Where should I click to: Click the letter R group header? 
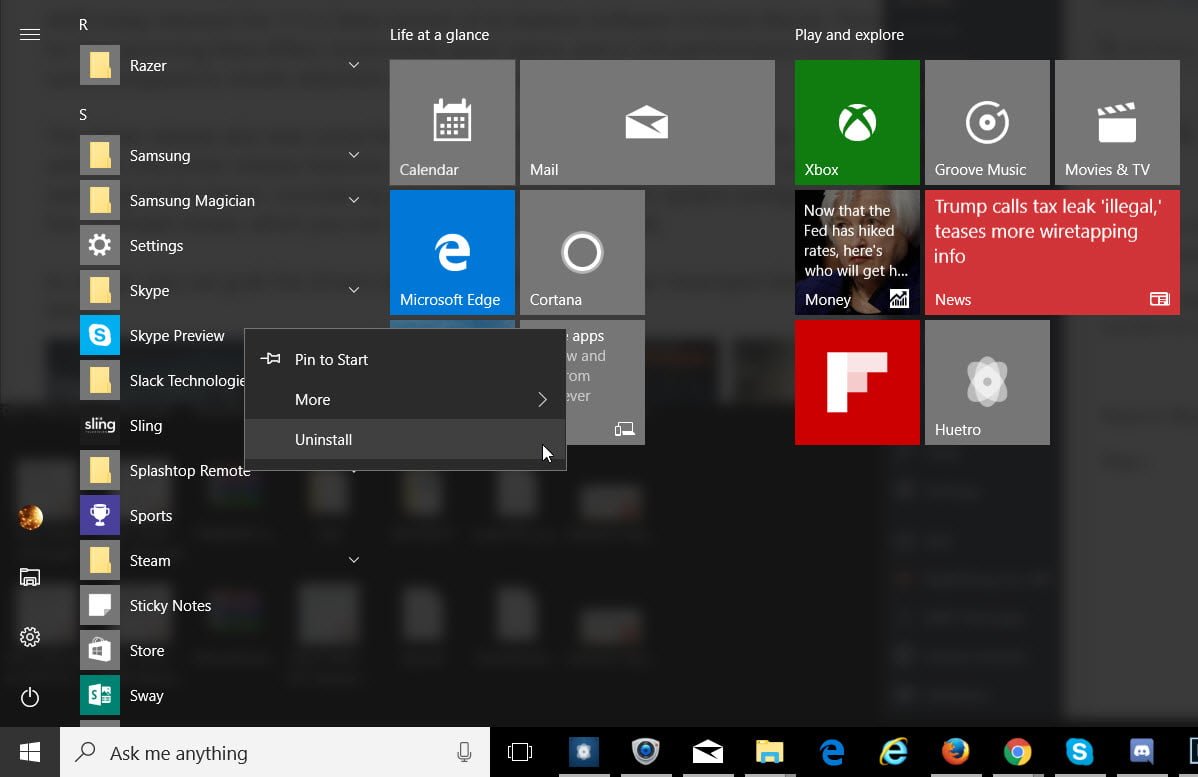coord(83,24)
